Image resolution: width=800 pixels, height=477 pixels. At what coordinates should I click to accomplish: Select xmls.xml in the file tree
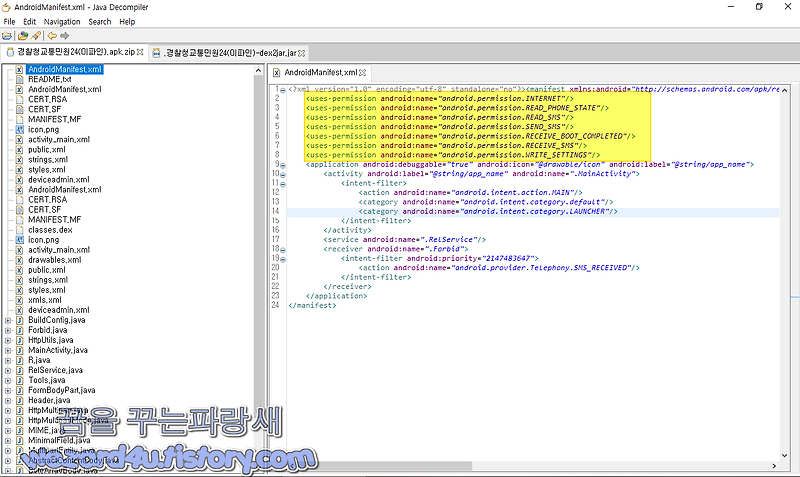[45, 300]
